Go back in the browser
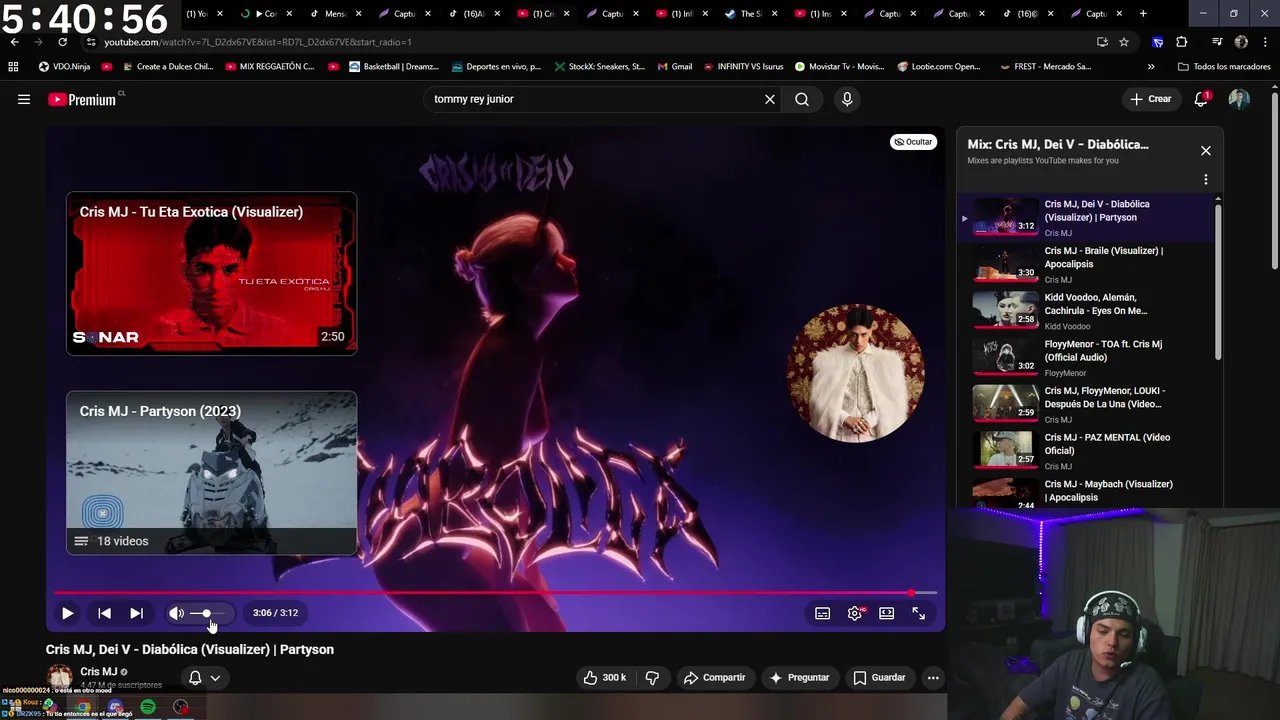This screenshot has width=1280, height=720. (x=14, y=42)
